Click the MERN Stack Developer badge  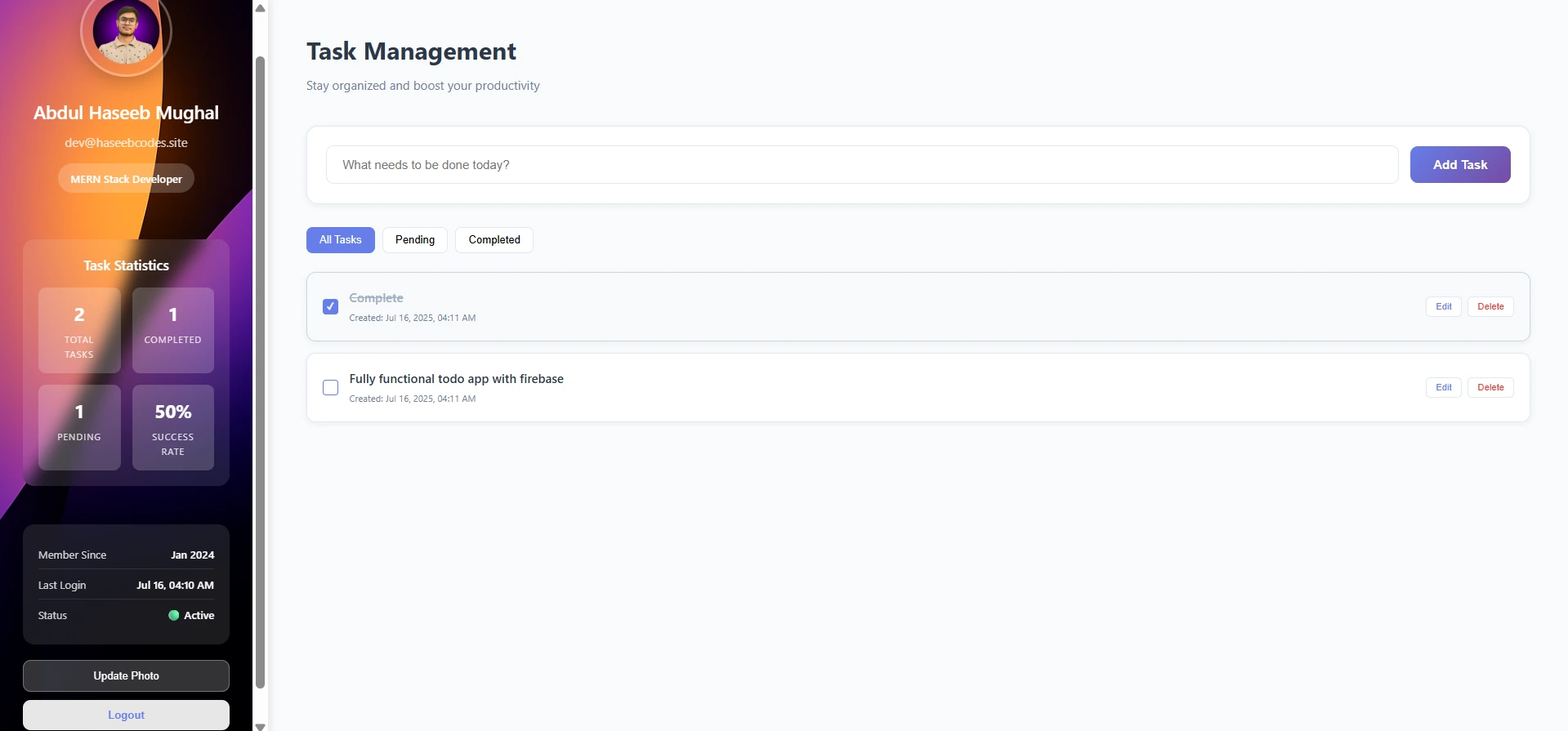pyautogui.click(x=126, y=179)
